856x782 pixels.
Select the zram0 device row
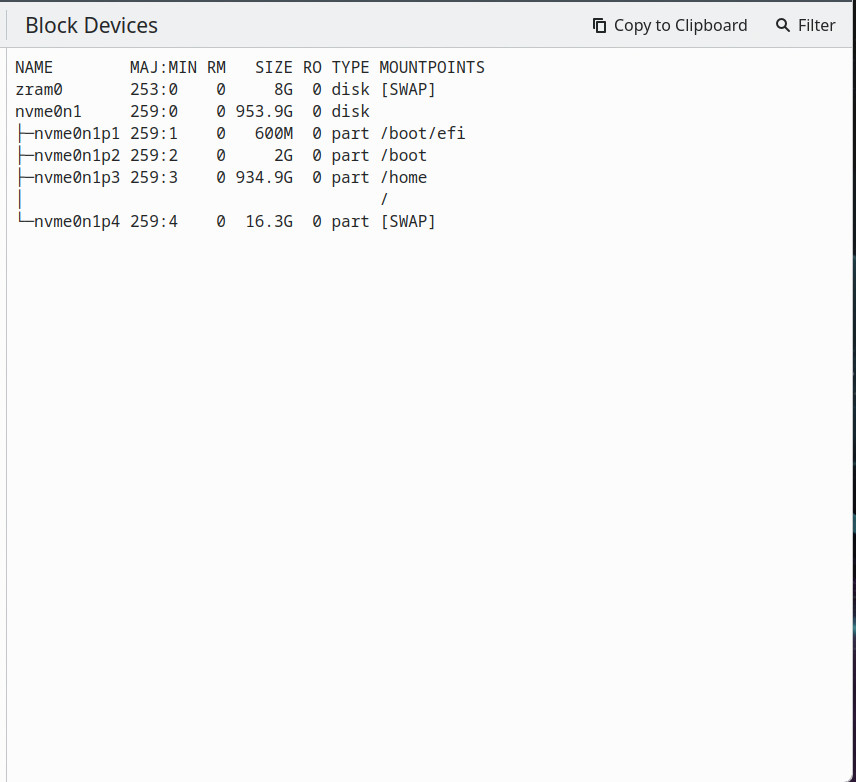(x=225, y=90)
